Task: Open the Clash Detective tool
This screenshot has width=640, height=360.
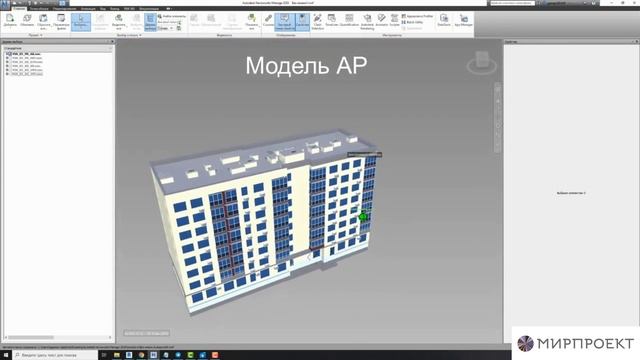Action: [x=318, y=21]
